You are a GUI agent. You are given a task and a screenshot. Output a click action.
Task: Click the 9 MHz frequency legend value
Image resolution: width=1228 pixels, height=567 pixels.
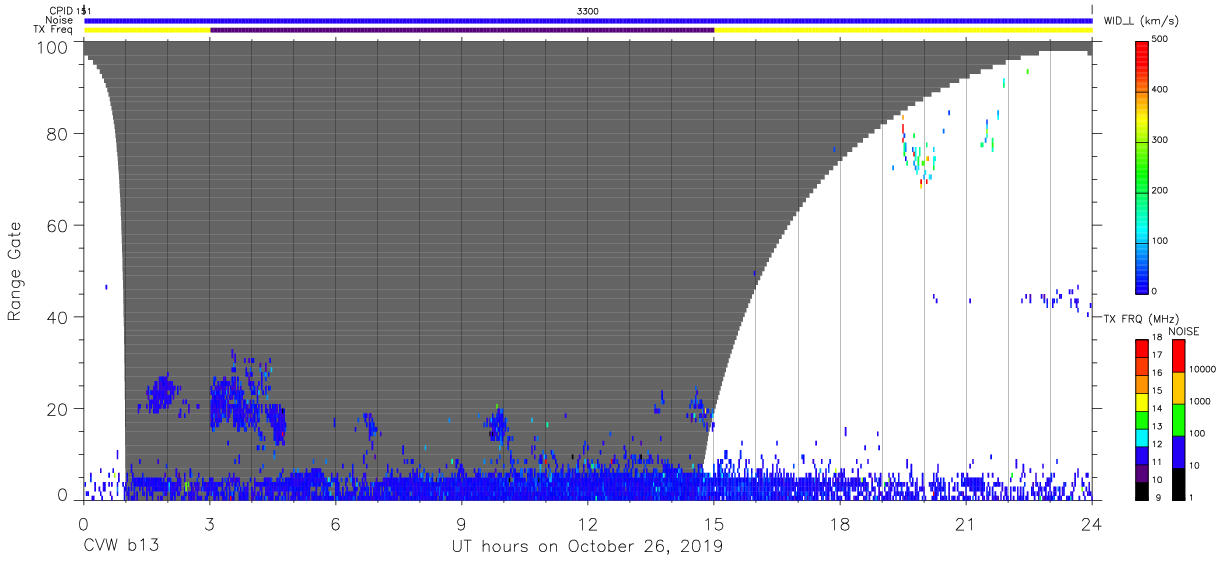pos(1156,497)
